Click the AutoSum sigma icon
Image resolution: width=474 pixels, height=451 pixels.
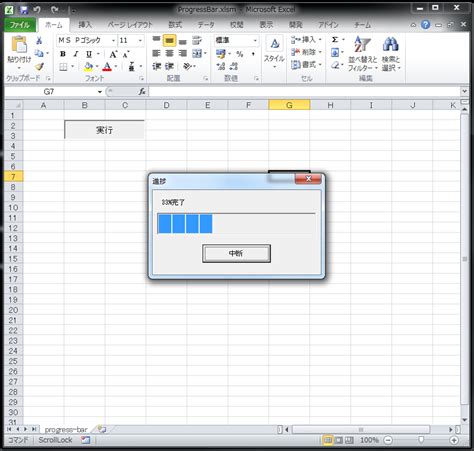335,40
